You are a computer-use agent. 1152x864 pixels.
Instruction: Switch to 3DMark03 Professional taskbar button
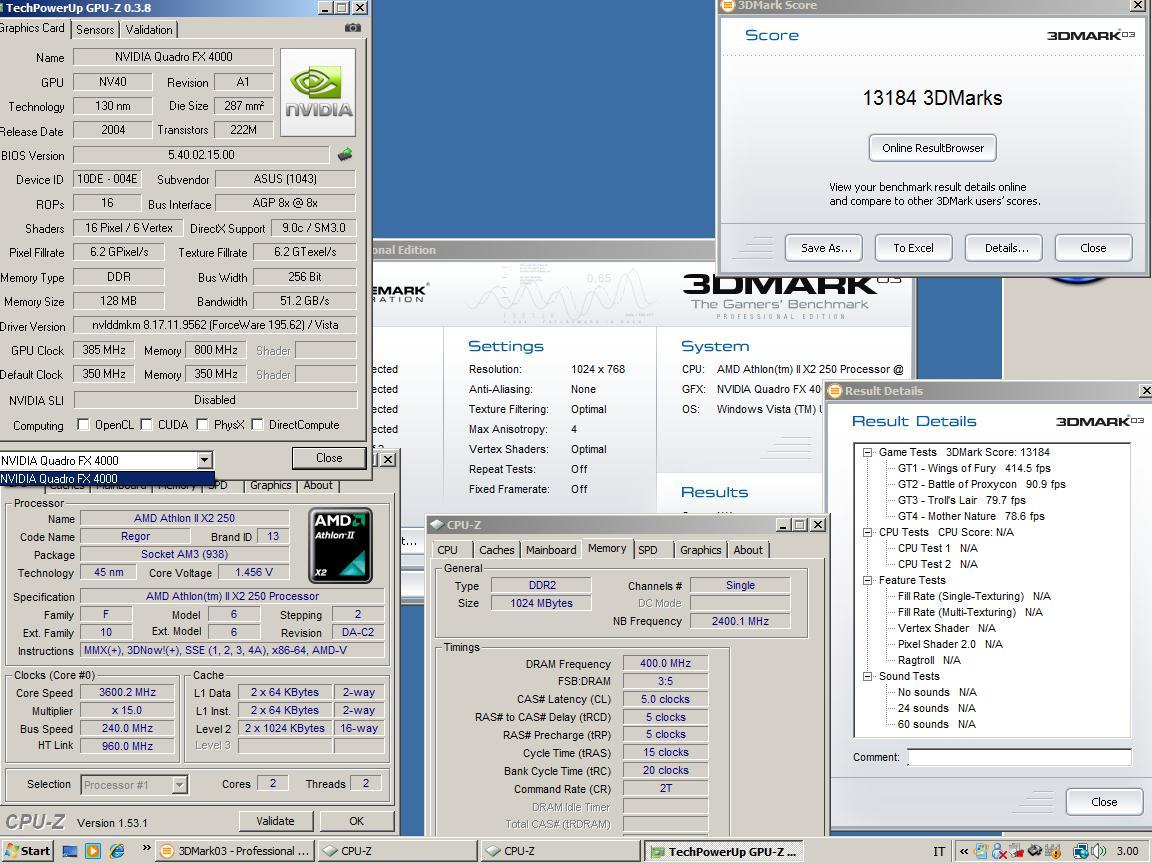point(235,851)
